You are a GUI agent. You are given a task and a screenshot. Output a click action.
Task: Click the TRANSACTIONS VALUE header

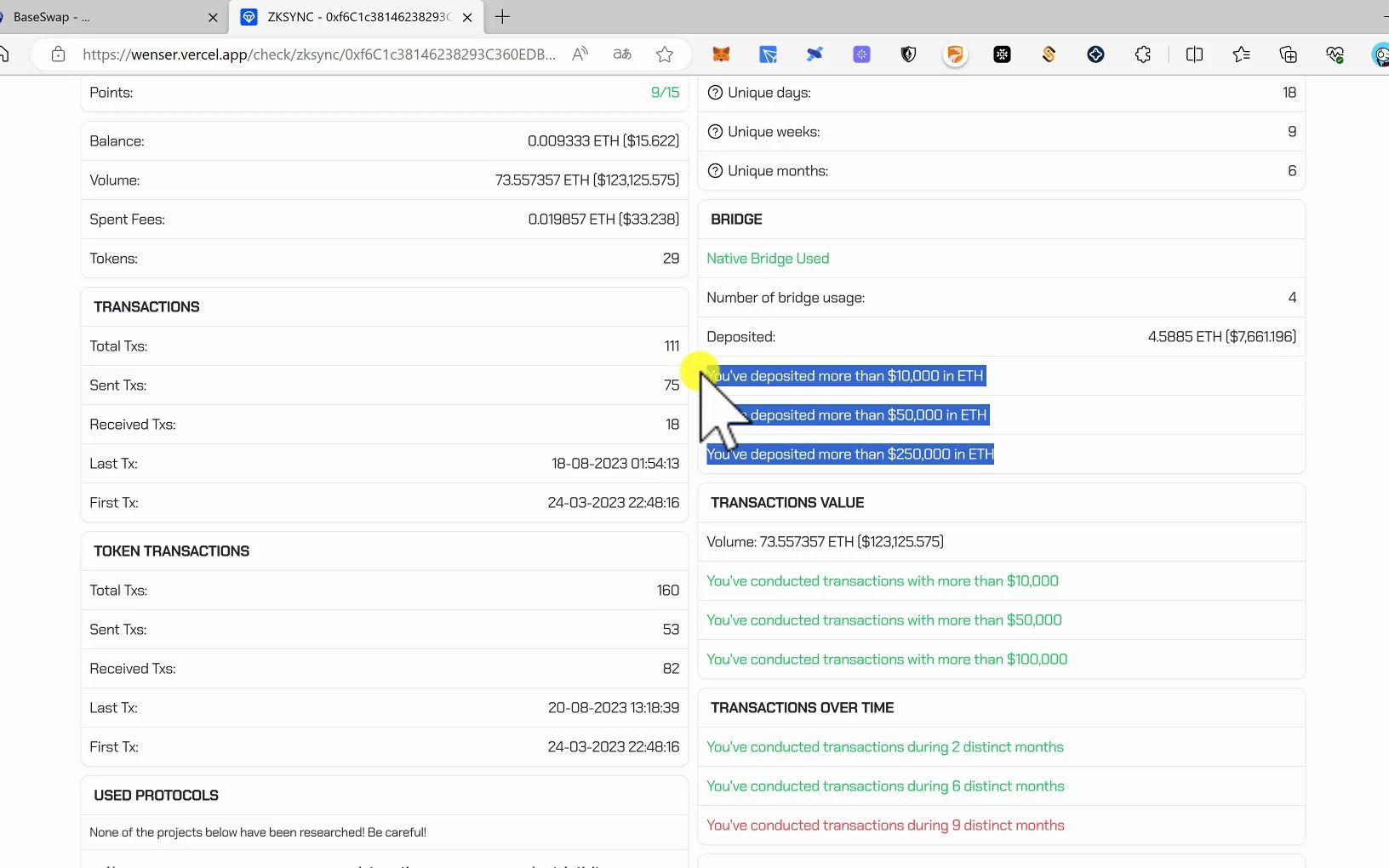pyautogui.click(x=787, y=503)
